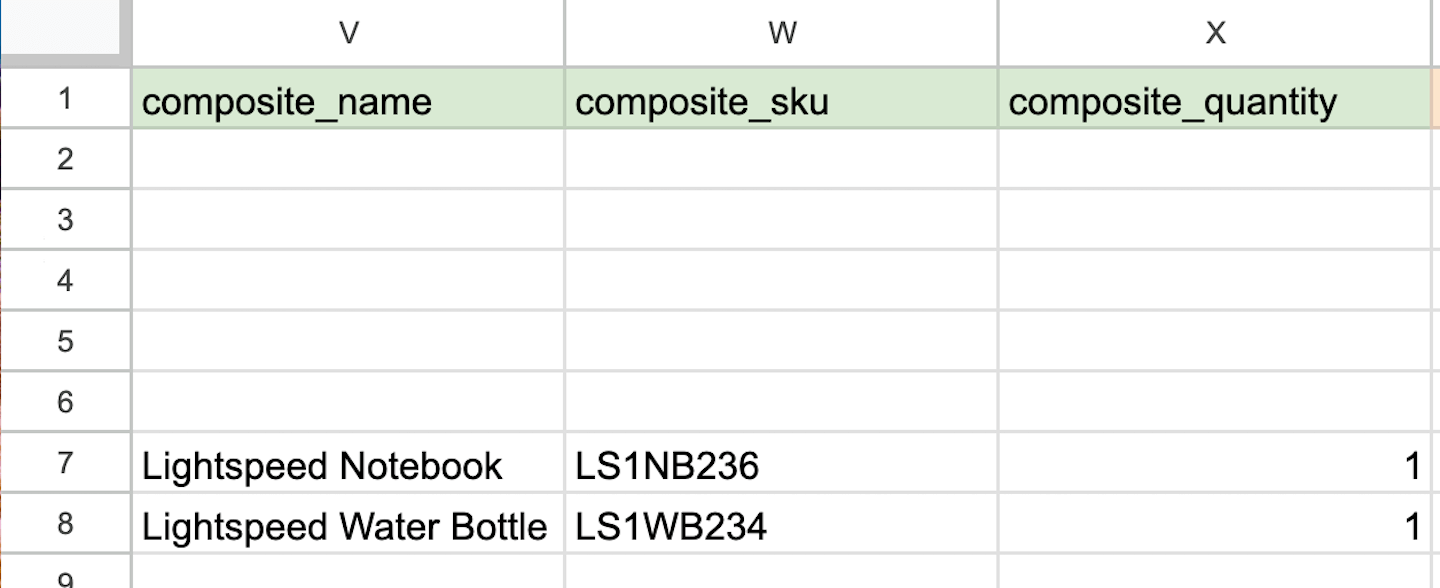
Task: Click the composite_sku header cell
Action: [x=781, y=100]
